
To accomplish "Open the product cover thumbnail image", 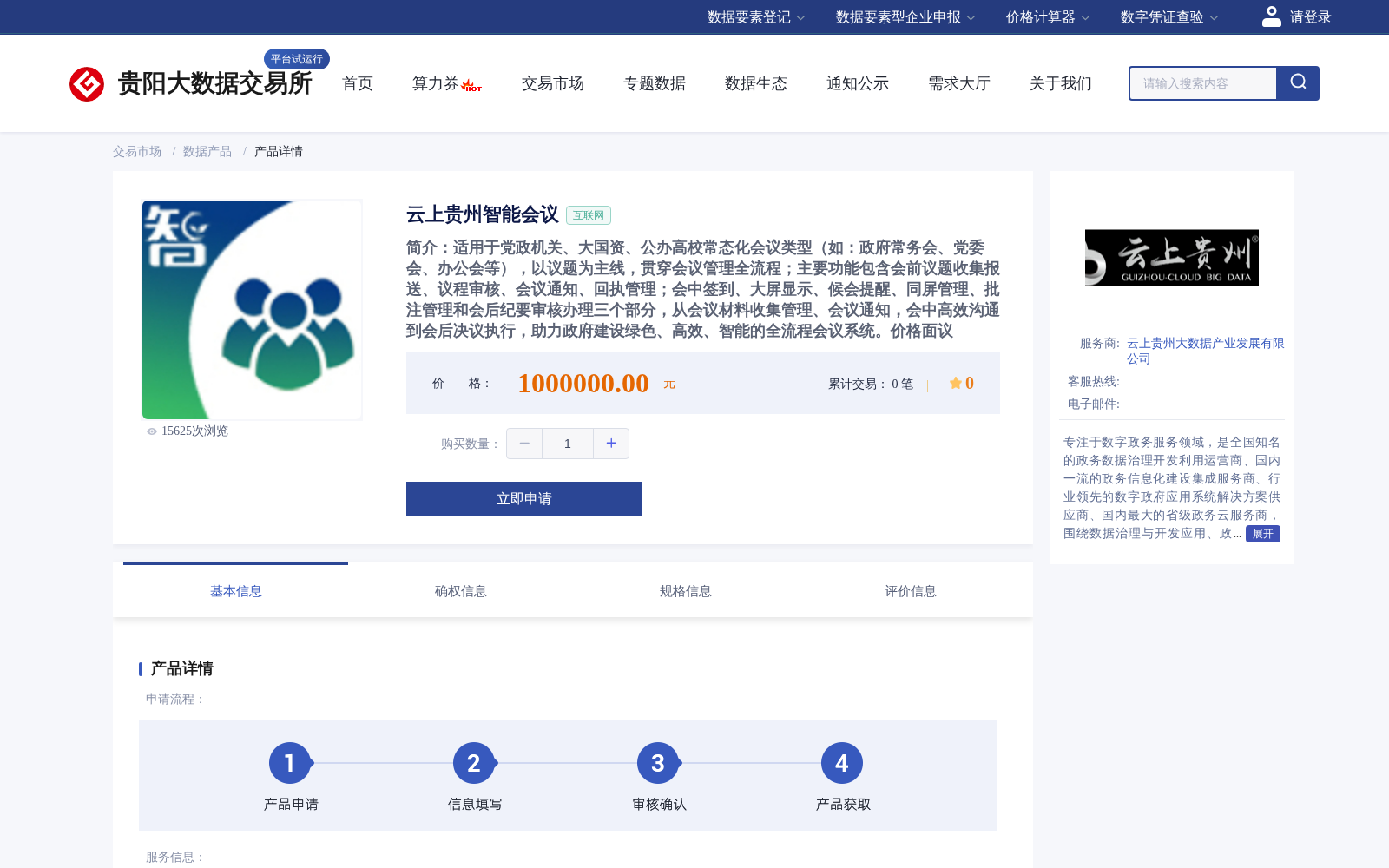I will tap(252, 310).
